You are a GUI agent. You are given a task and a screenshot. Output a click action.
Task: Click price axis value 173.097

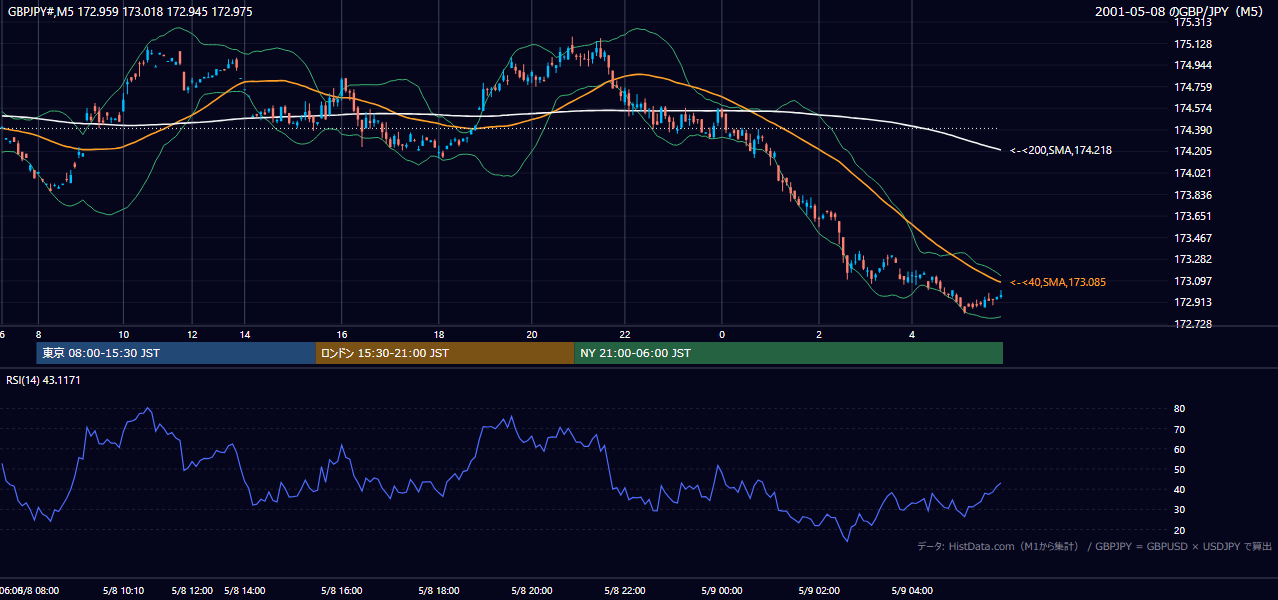(1193, 281)
